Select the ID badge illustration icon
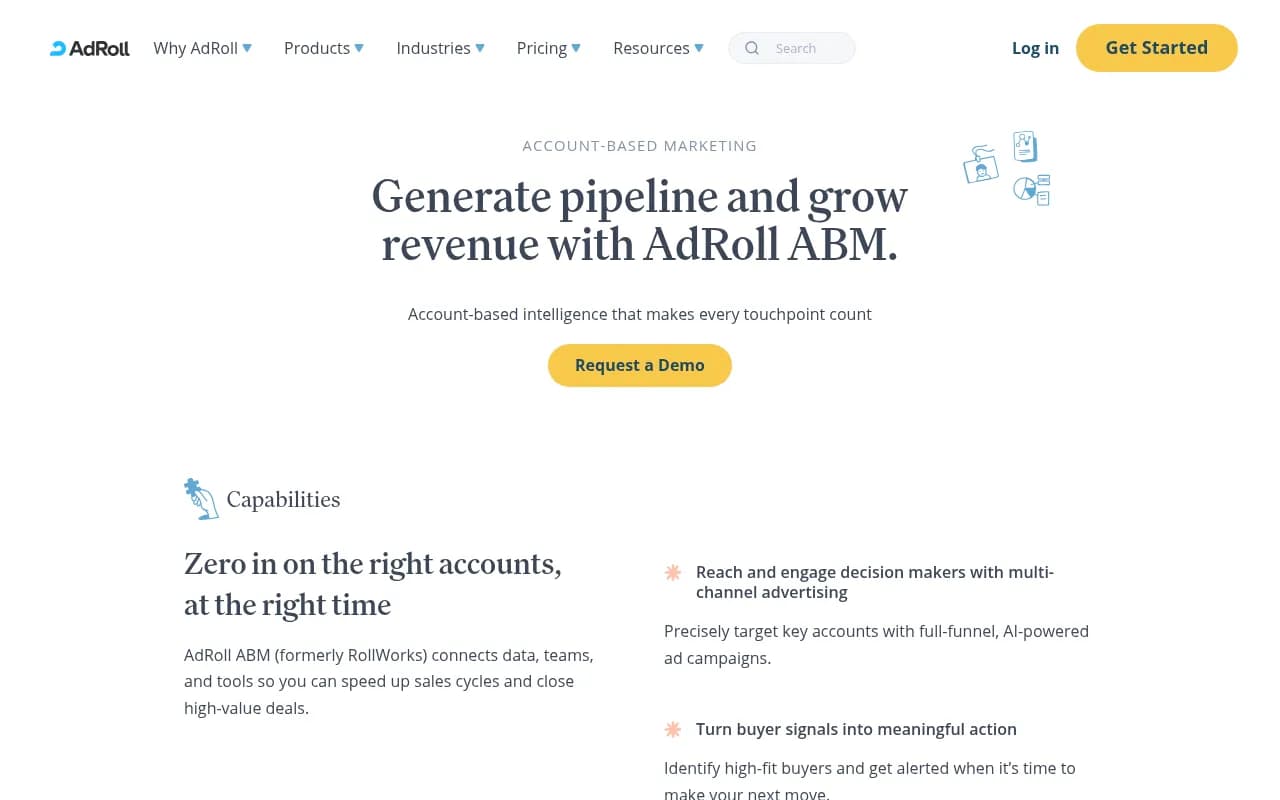The width and height of the screenshot is (1280, 800). [980, 164]
